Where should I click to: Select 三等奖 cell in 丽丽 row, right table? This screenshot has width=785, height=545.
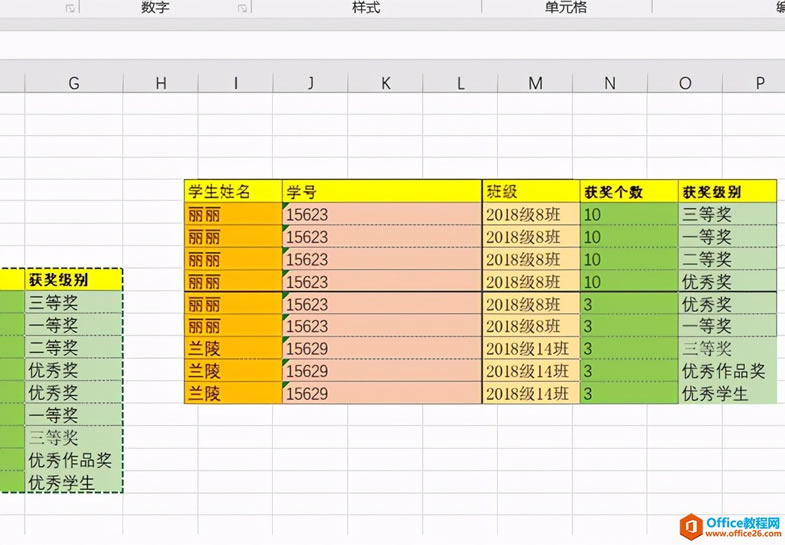point(727,214)
